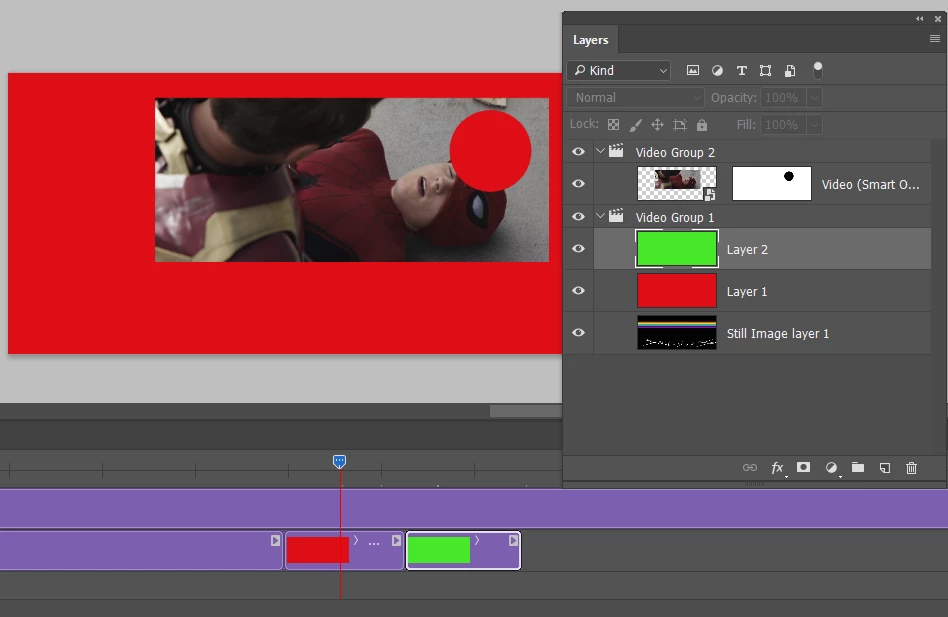Click lock image pixels brush icon
This screenshot has width=948, height=617.
point(635,124)
